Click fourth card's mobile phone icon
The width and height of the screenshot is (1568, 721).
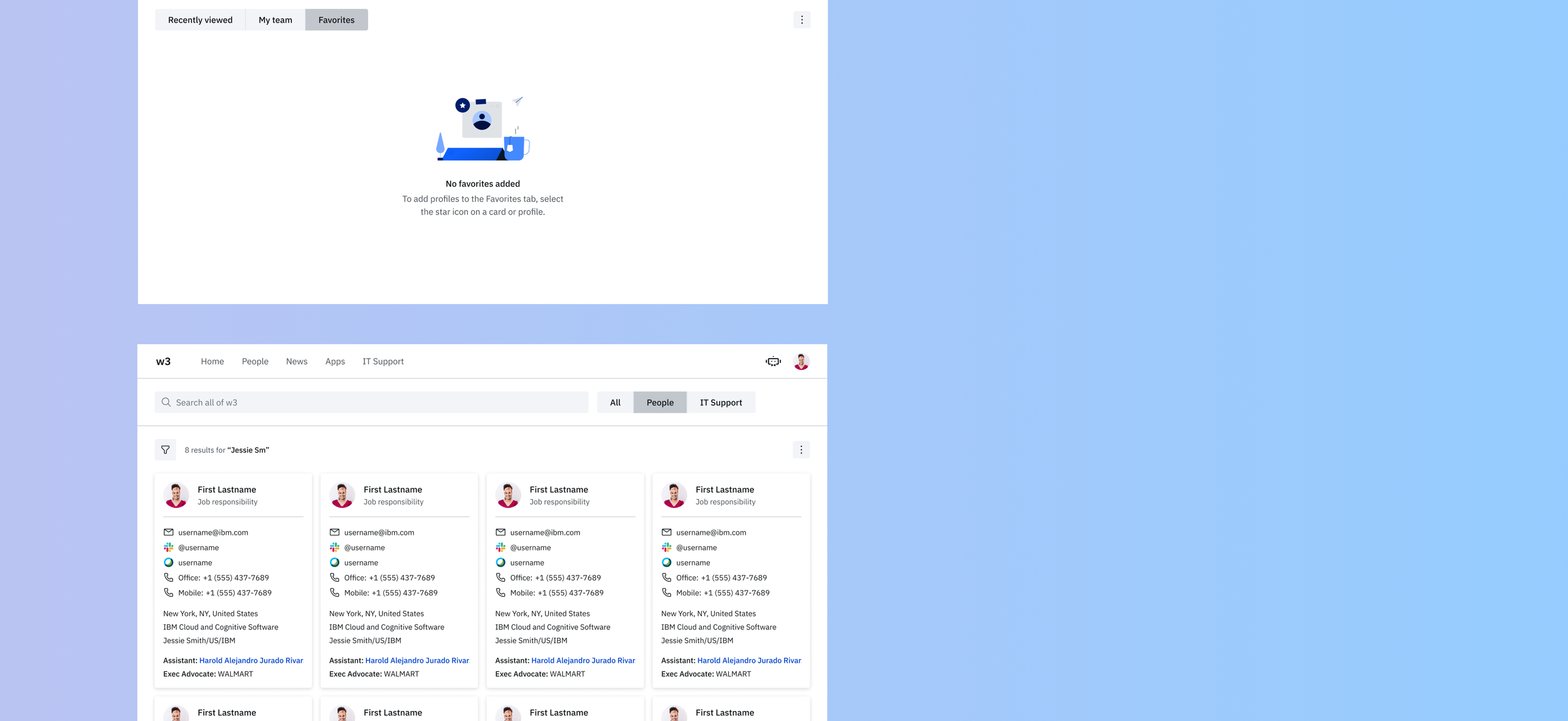[666, 592]
